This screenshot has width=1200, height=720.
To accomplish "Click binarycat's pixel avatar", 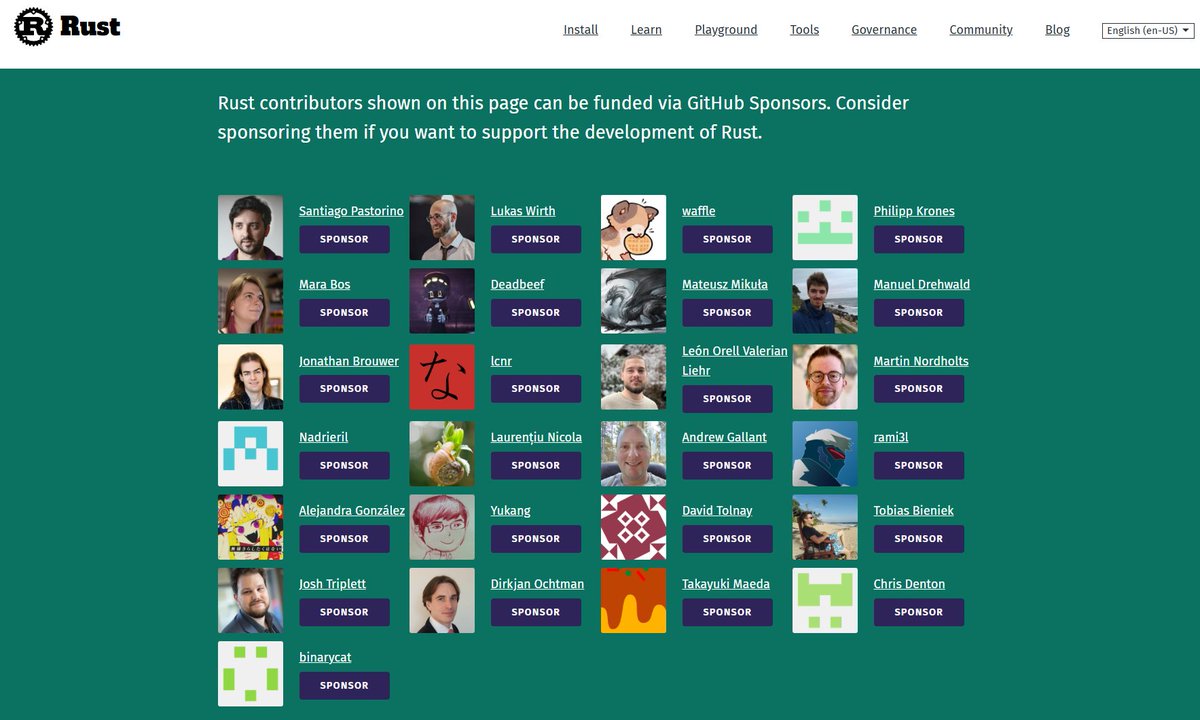I will click(250, 673).
